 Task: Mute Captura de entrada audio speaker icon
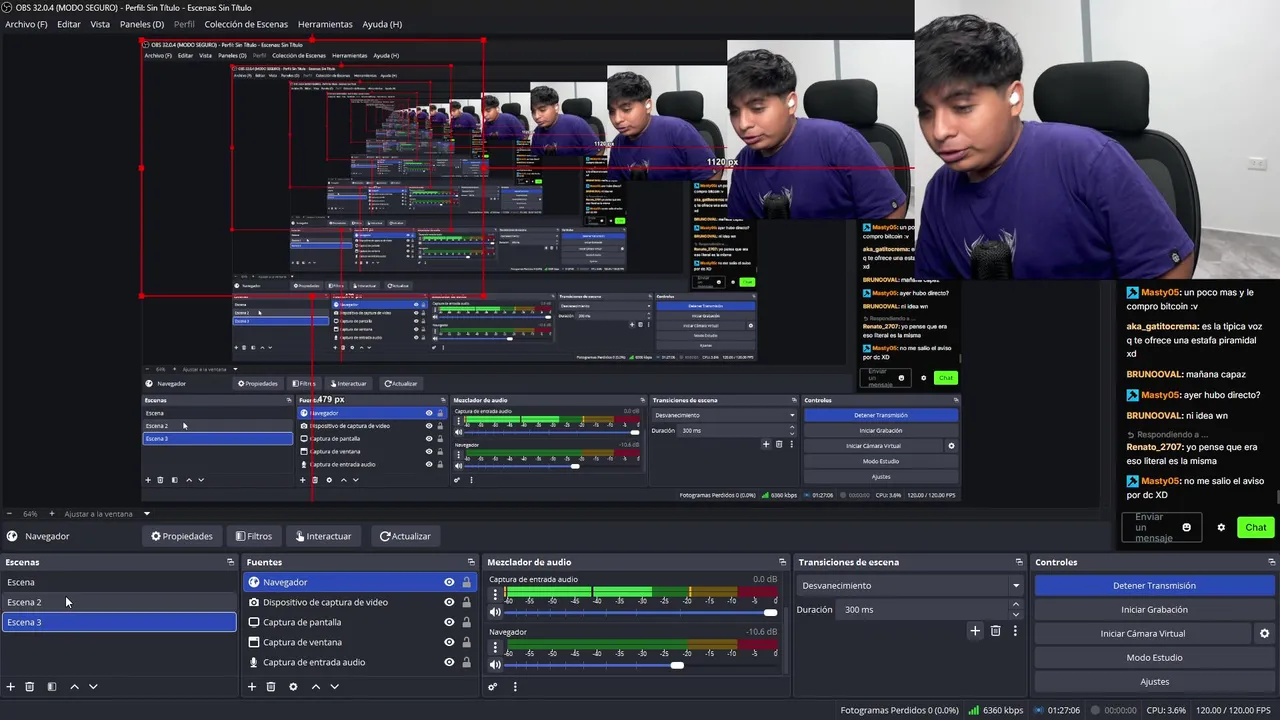[495, 612]
